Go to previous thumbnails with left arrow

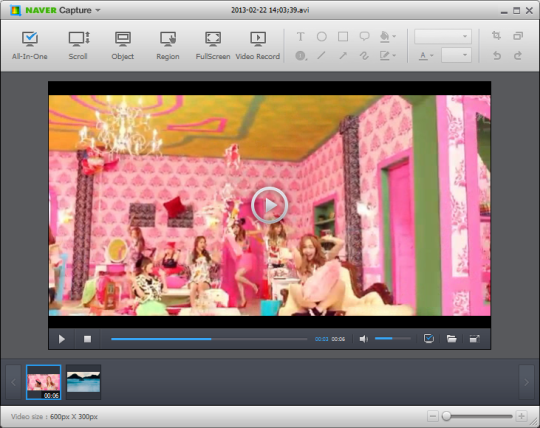13,382
